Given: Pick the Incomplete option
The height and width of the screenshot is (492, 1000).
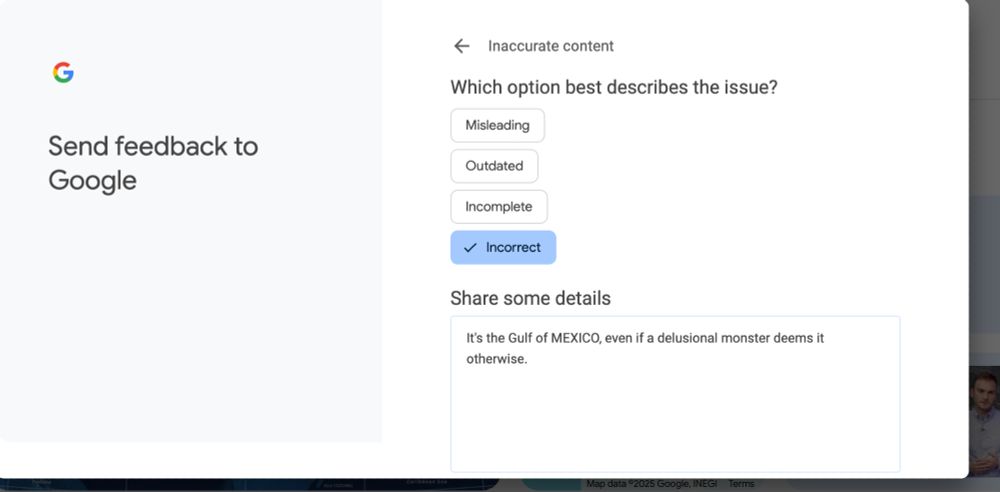Looking at the screenshot, I should [499, 207].
